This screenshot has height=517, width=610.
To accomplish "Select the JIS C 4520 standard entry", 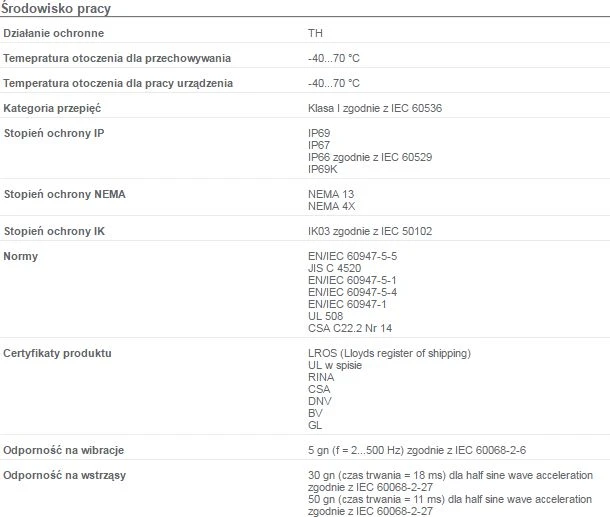I will tap(335, 268).
